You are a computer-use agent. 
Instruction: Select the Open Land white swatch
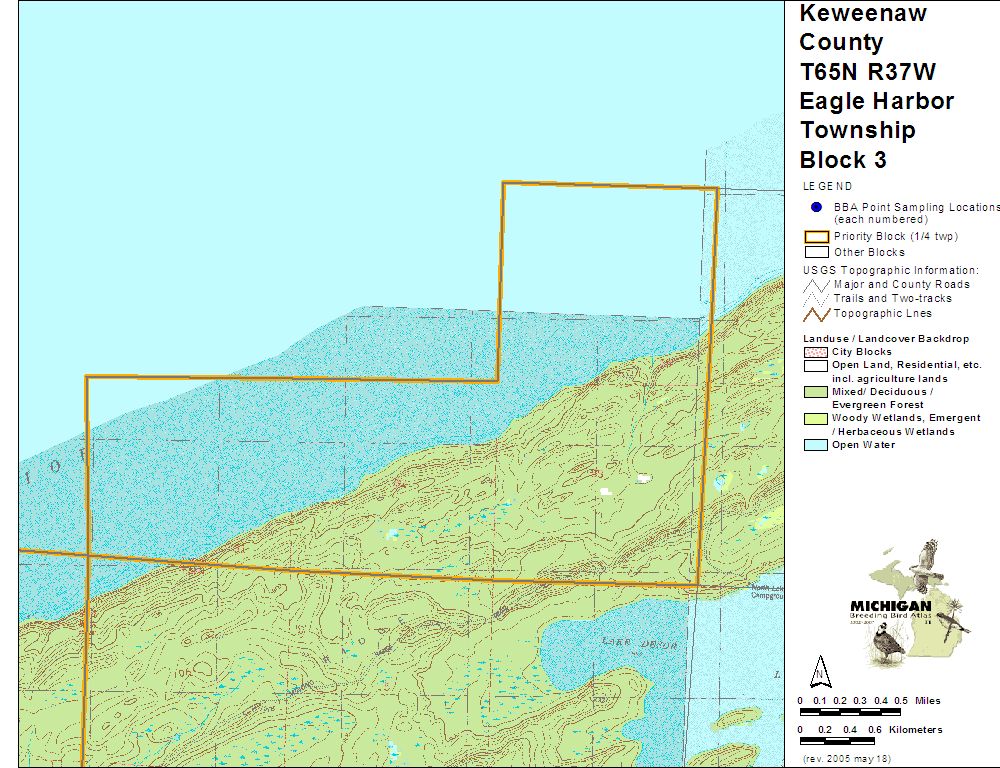point(816,366)
